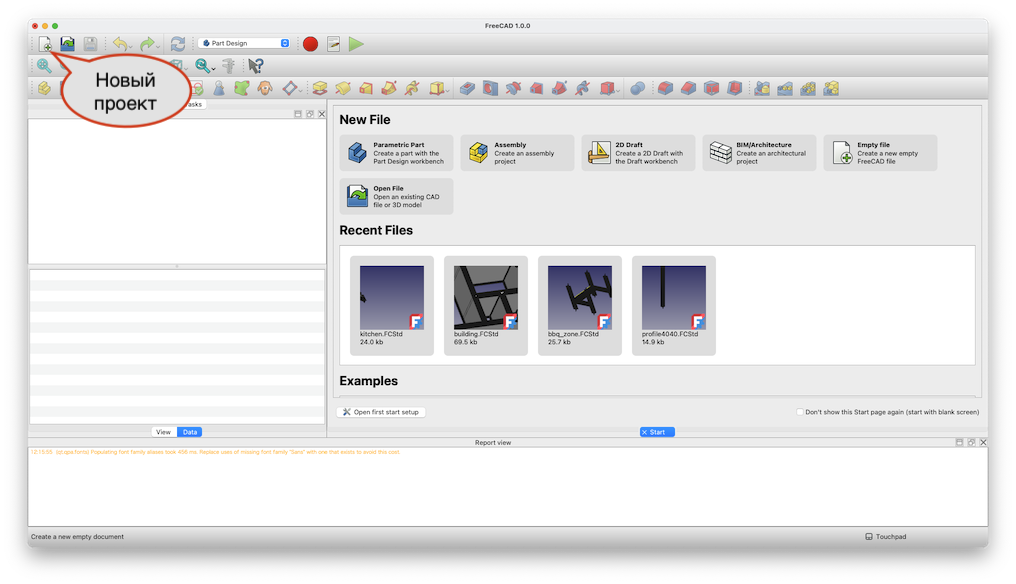Click the refresh/recompute icon

point(178,44)
